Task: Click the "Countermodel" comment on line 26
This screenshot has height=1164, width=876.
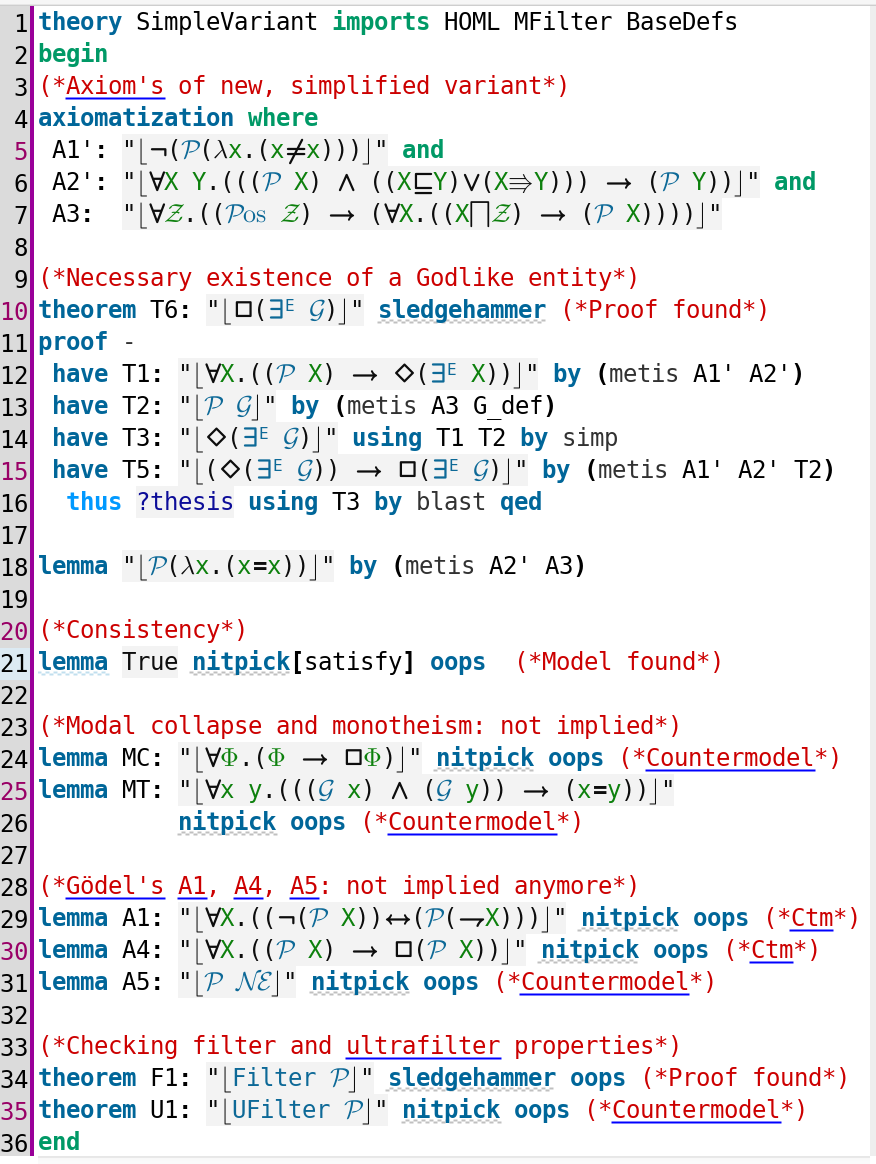Action: [x=472, y=822]
